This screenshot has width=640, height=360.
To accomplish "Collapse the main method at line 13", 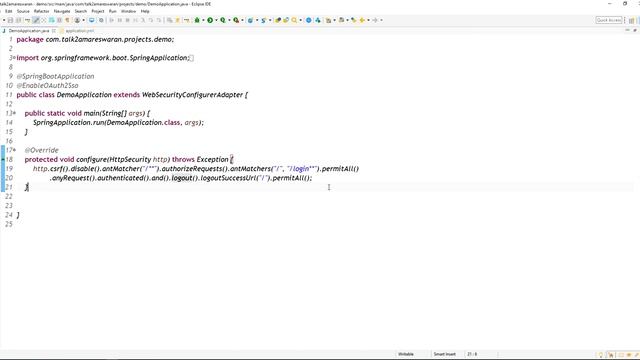I will (15, 113).
